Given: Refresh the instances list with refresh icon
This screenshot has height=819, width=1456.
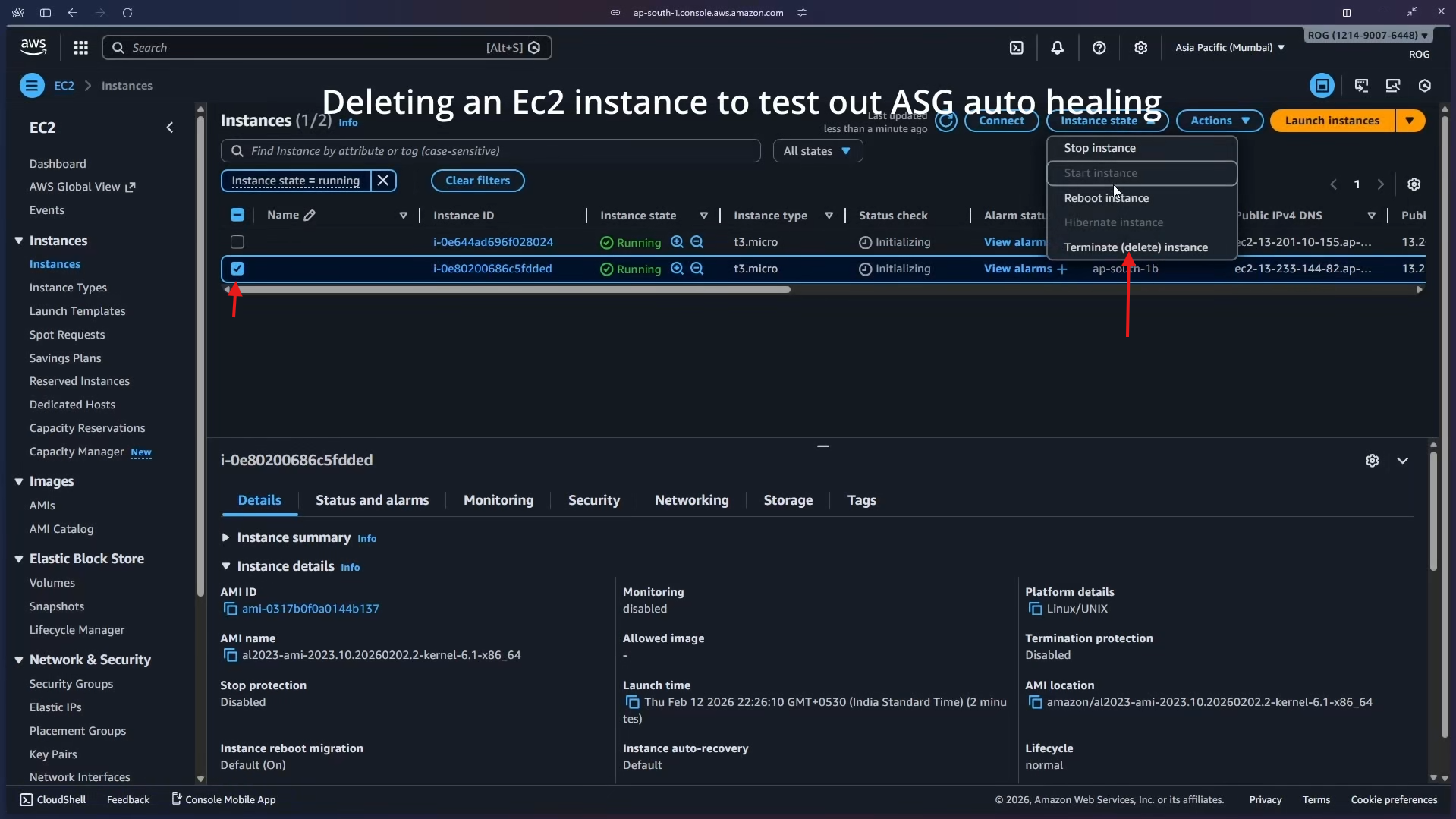Looking at the screenshot, I should (x=946, y=122).
